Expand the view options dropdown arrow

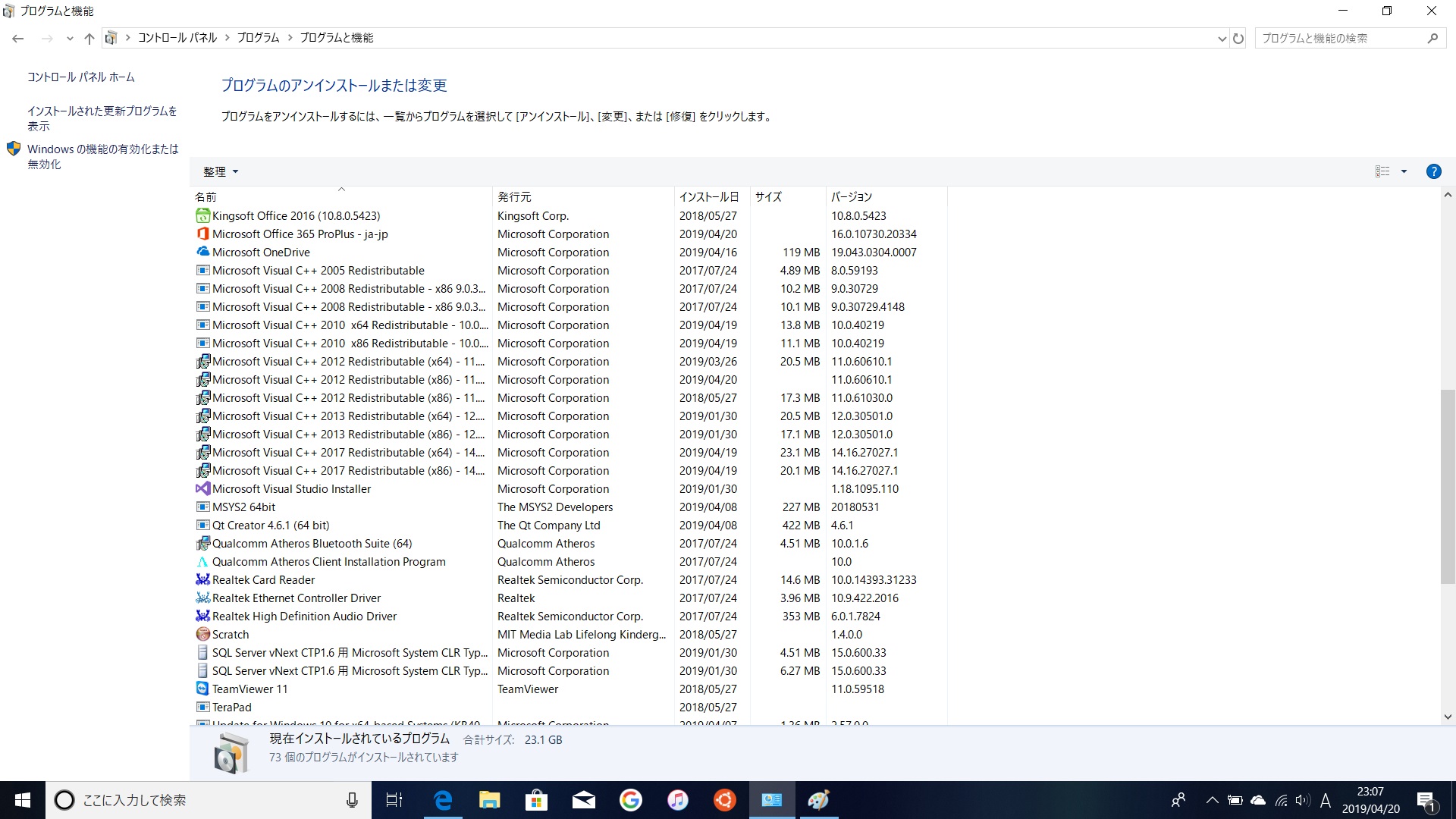1404,171
